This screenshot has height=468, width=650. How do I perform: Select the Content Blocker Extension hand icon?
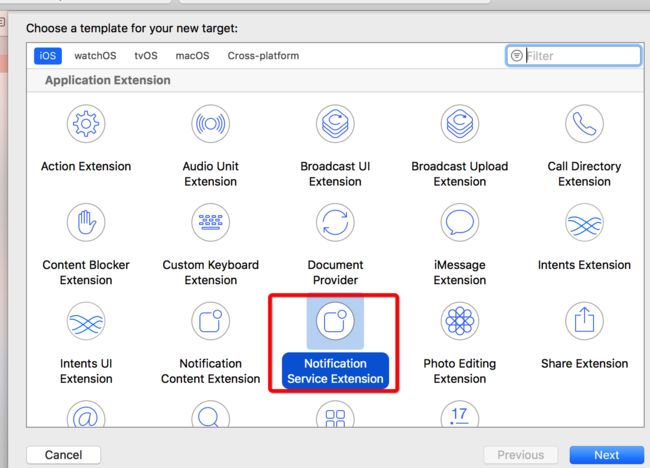coord(86,222)
